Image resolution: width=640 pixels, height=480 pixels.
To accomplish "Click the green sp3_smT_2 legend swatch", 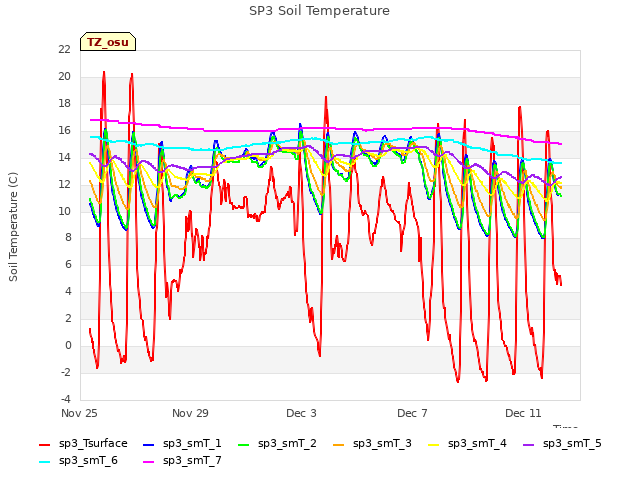I will 244,444.
